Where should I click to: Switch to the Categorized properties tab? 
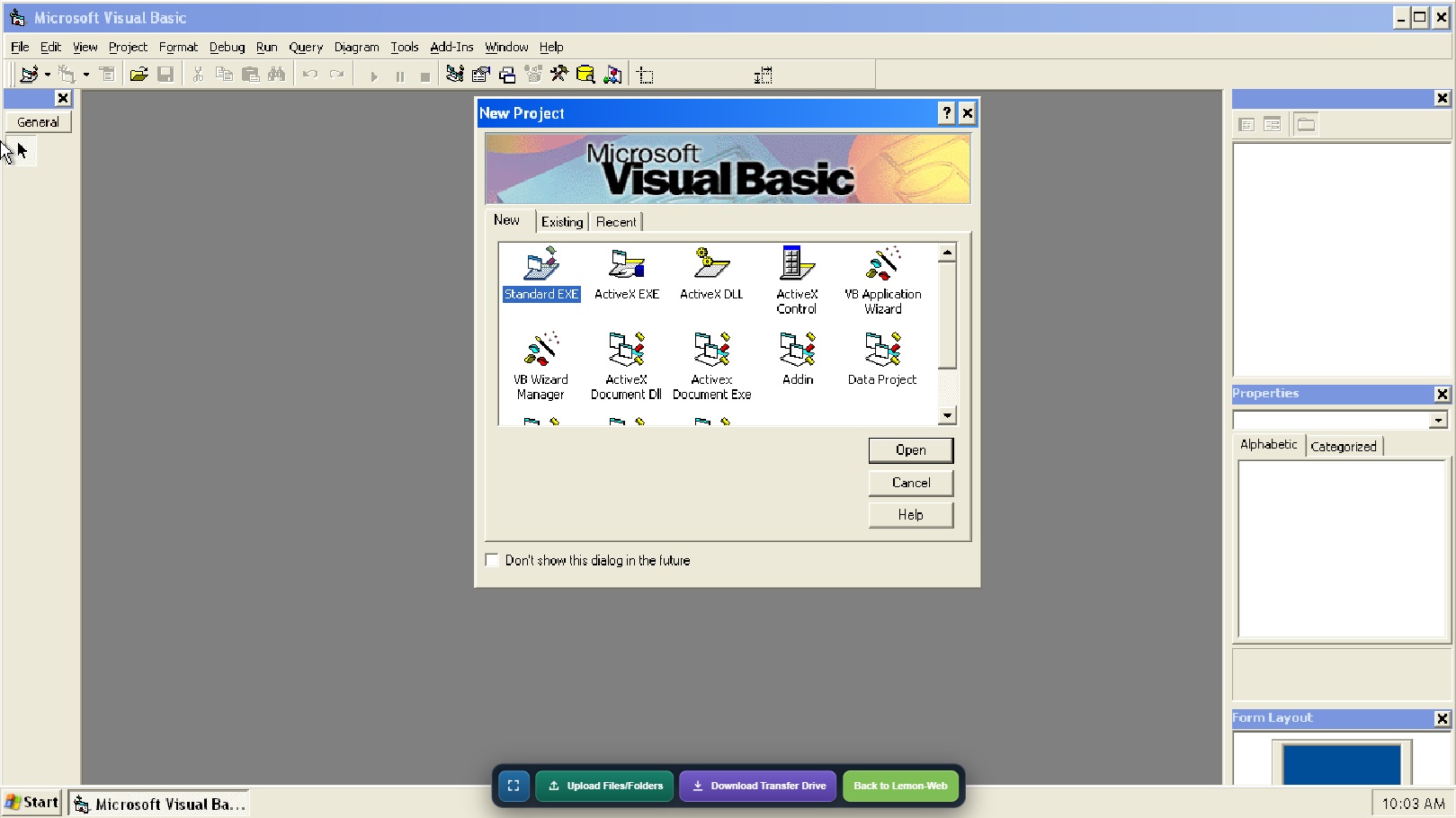click(x=1344, y=446)
